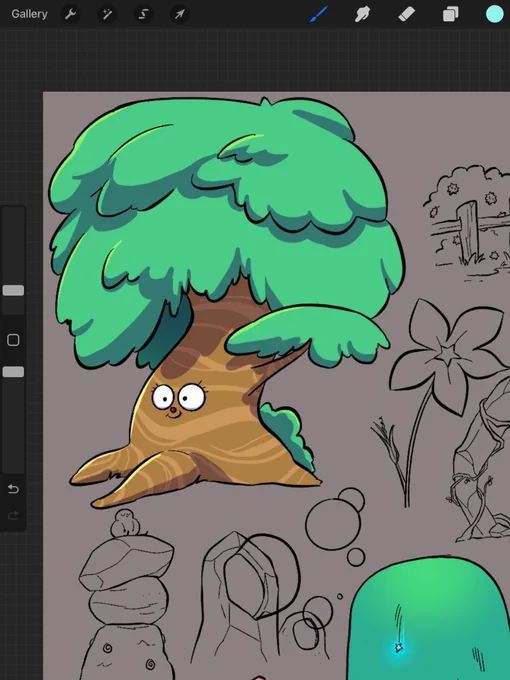Open the Gallery view
Screen dimensions: 510x680
[29, 14]
